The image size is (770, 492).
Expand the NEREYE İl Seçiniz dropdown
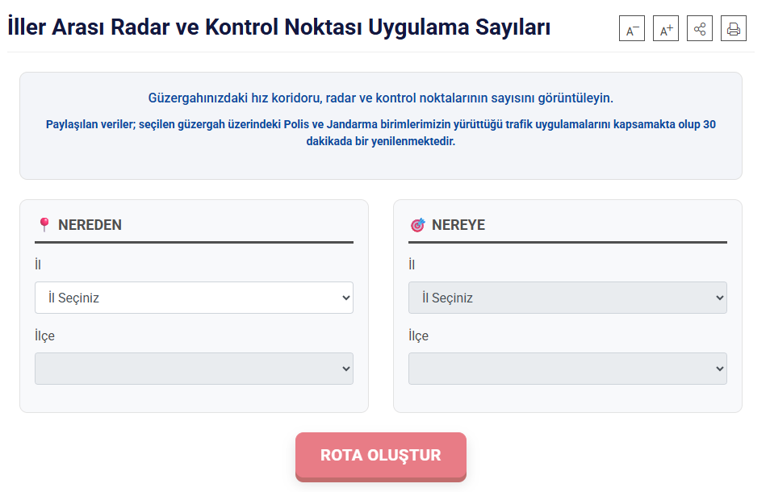567,297
